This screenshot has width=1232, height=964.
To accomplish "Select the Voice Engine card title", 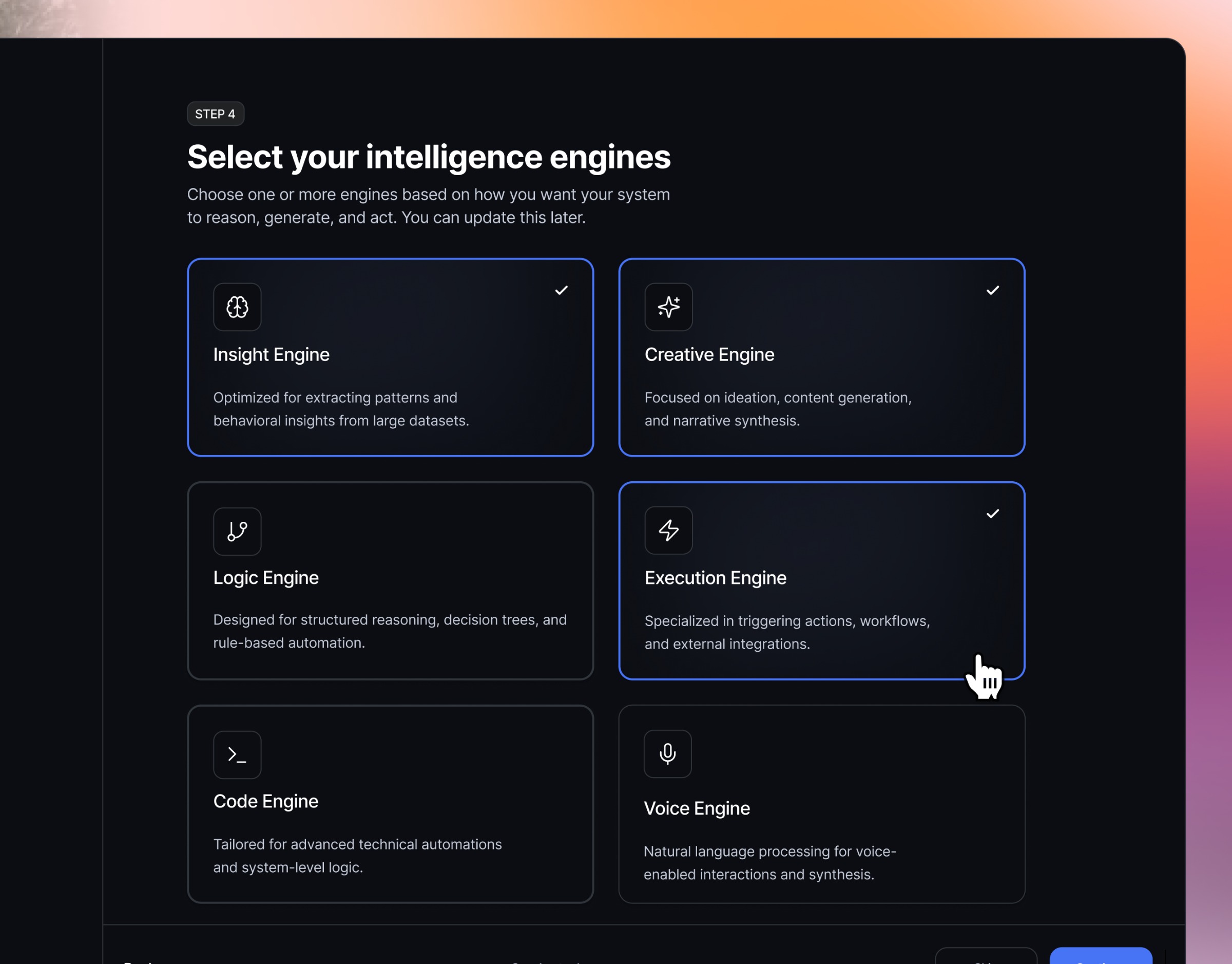I will (x=697, y=808).
